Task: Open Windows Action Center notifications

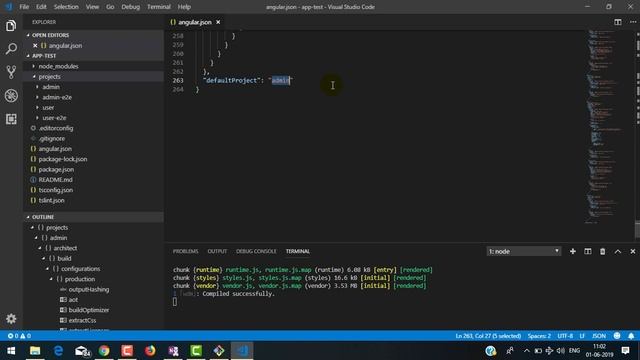Action: point(625,351)
